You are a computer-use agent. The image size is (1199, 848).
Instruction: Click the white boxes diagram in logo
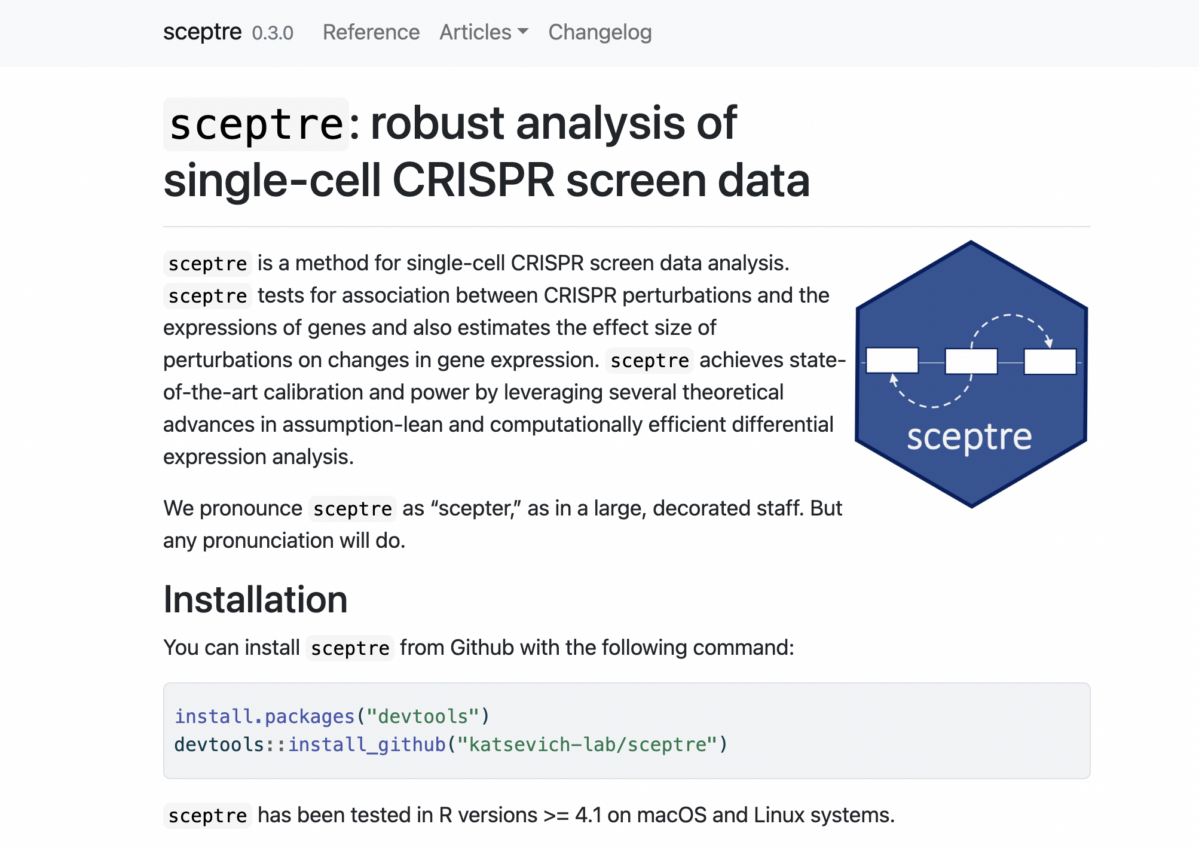click(971, 360)
